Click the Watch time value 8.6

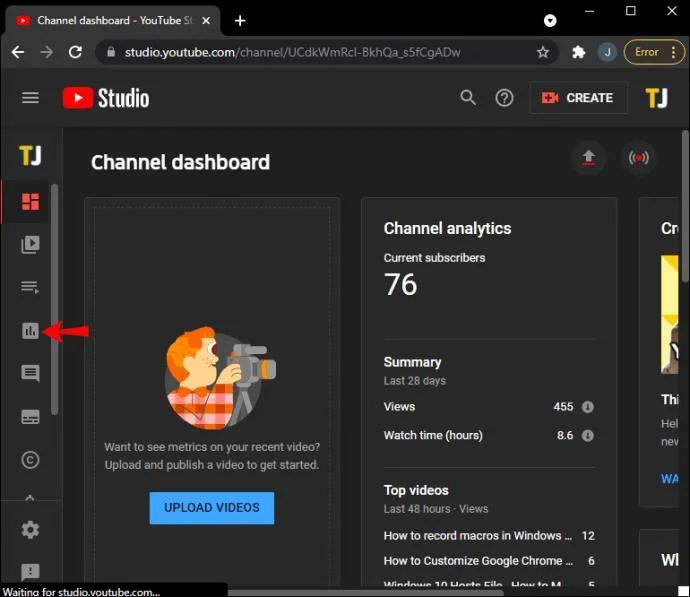pyautogui.click(x=565, y=435)
